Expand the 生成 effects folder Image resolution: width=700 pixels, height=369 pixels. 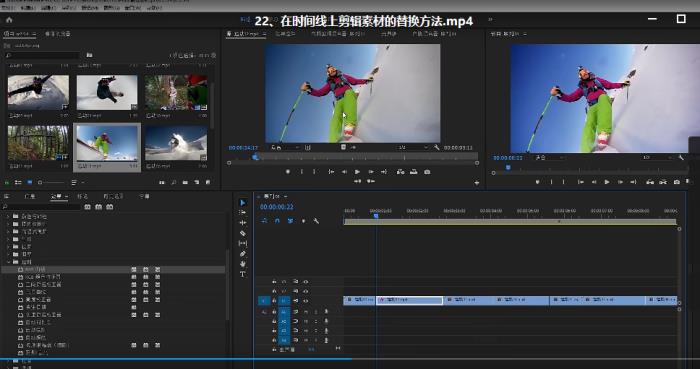point(8,239)
